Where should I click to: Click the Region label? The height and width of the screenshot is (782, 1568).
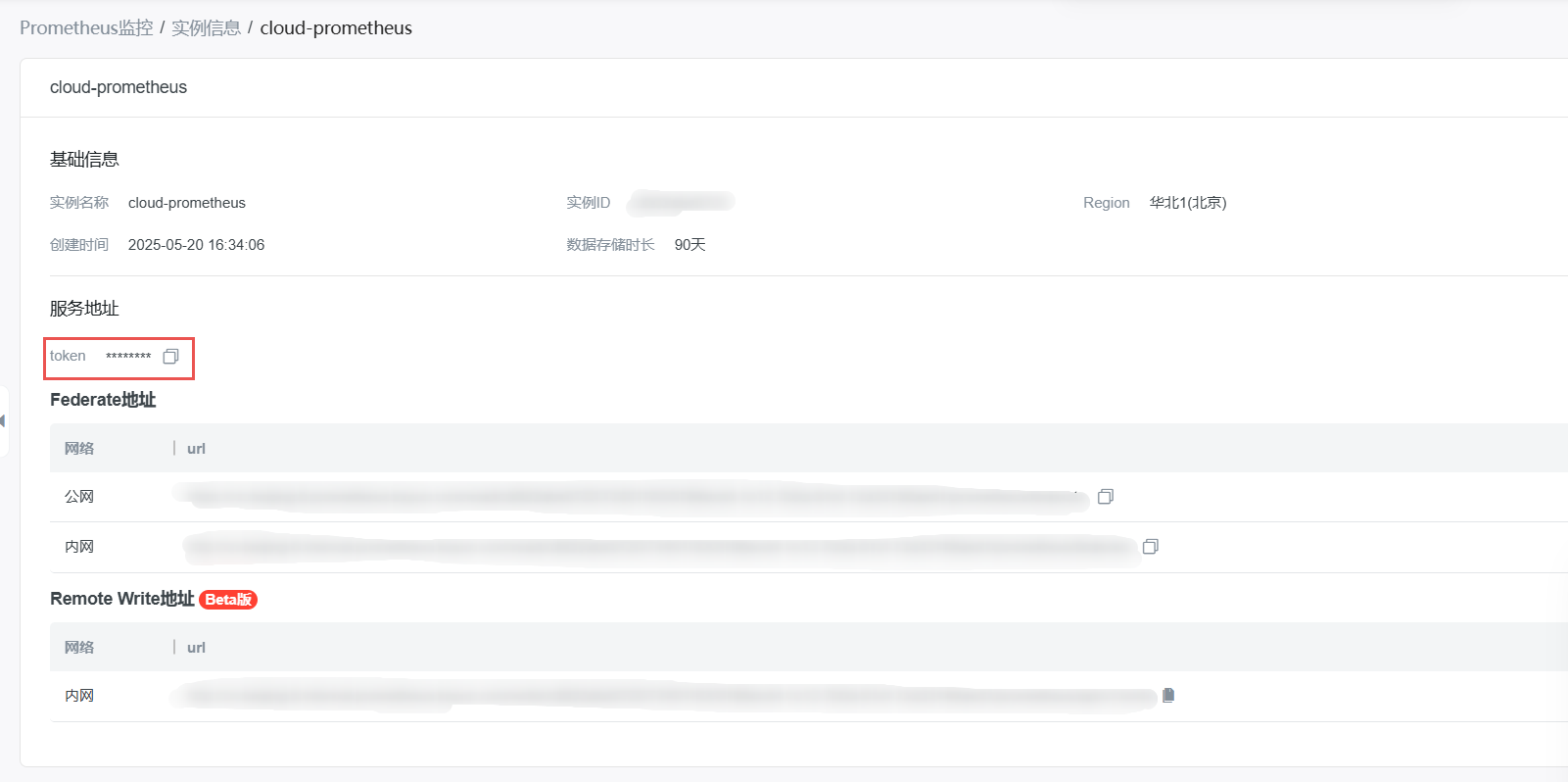1107,203
